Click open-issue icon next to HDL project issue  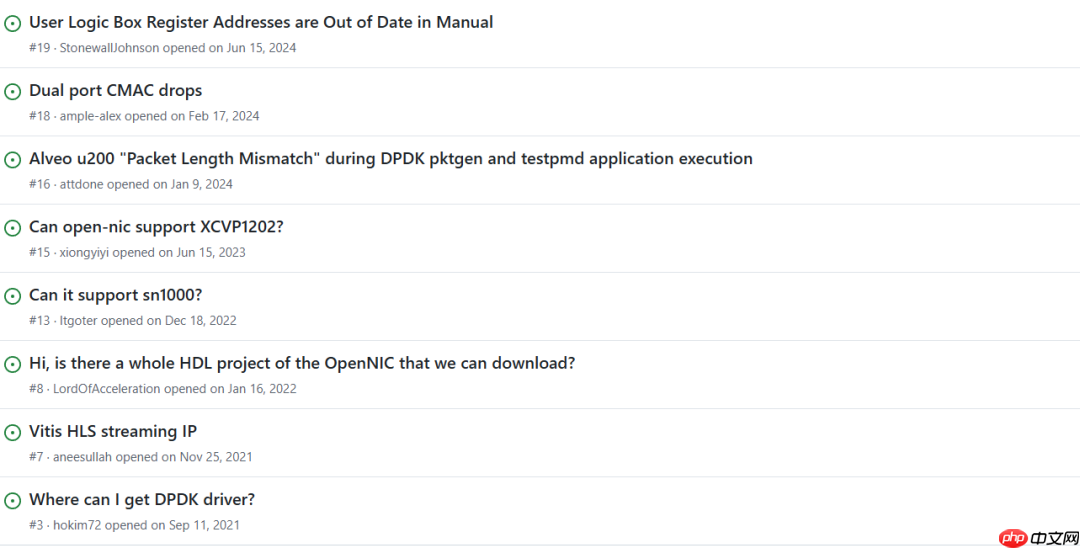(13, 364)
